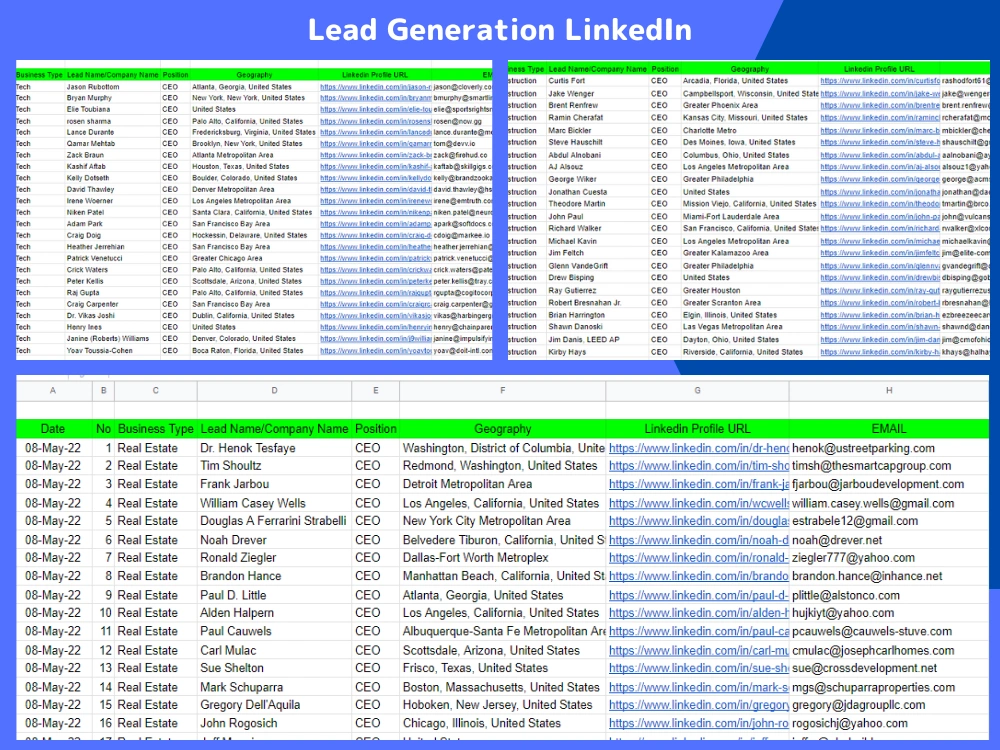Open Curtis Fort's LinkedIn link in Construction sheet
This screenshot has width=1000, height=750.
point(879,81)
